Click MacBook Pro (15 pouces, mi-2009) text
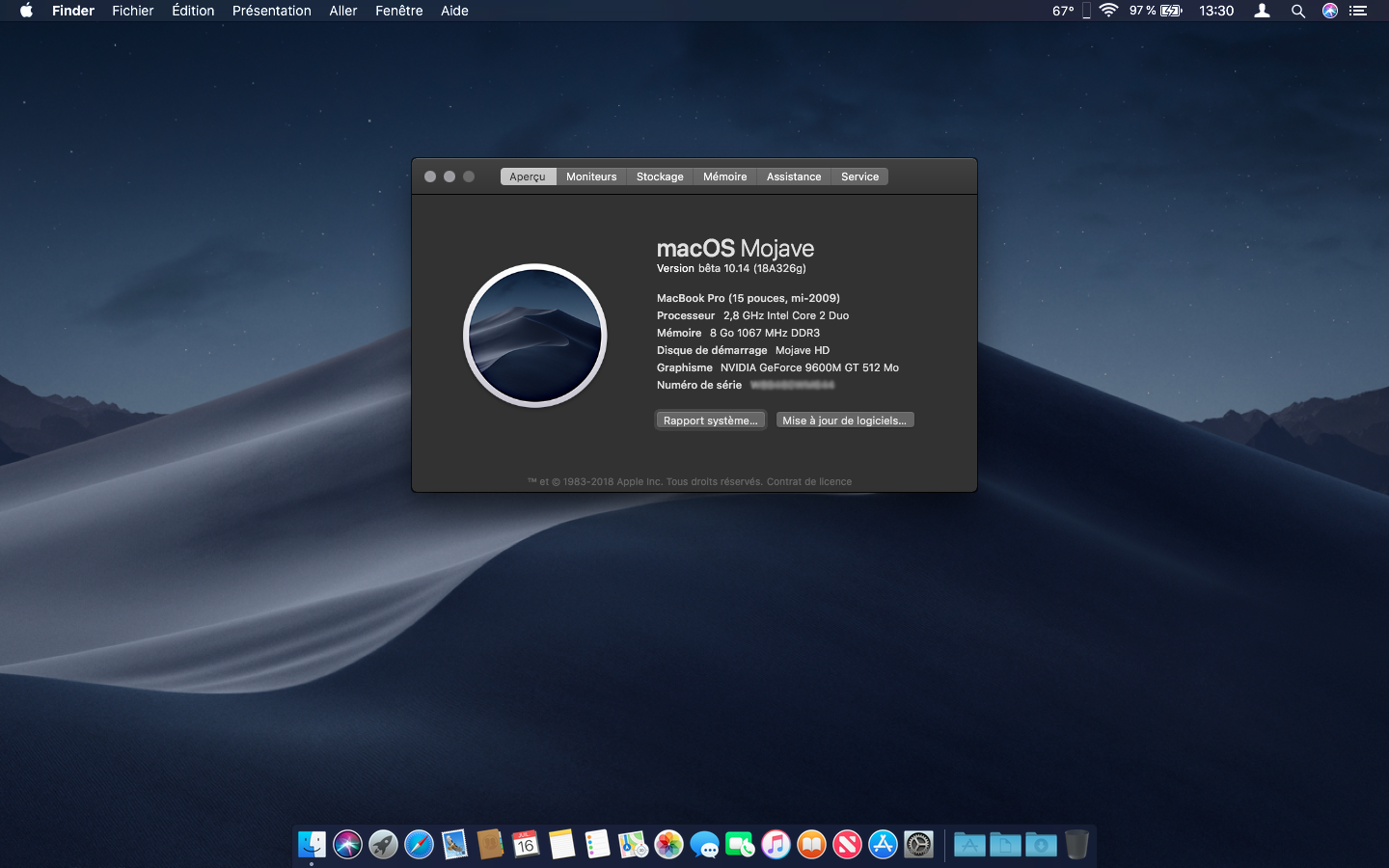This screenshot has width=1389, height=868. [749, 298]
